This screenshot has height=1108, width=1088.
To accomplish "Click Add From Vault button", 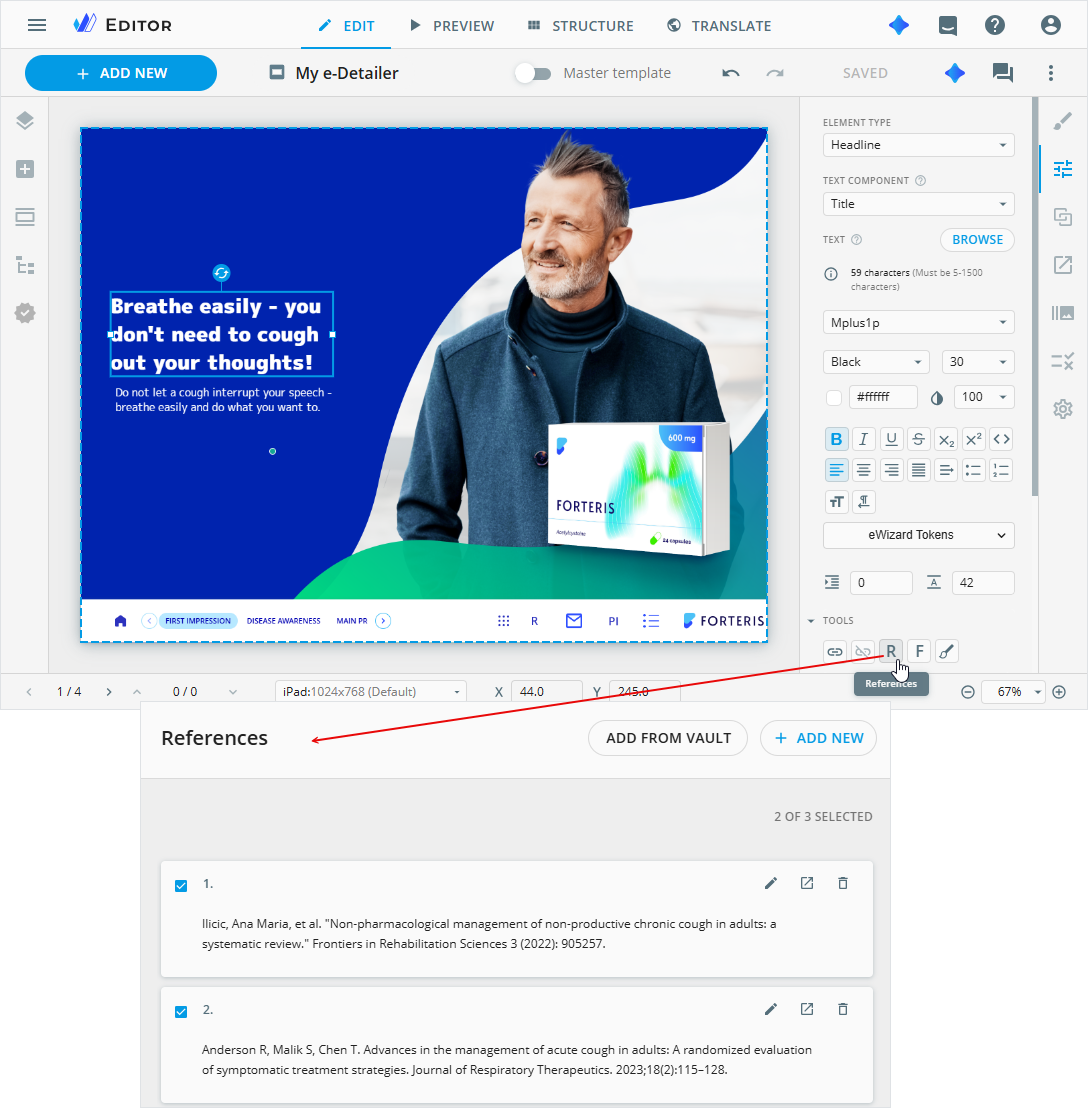I will (668, 738).
